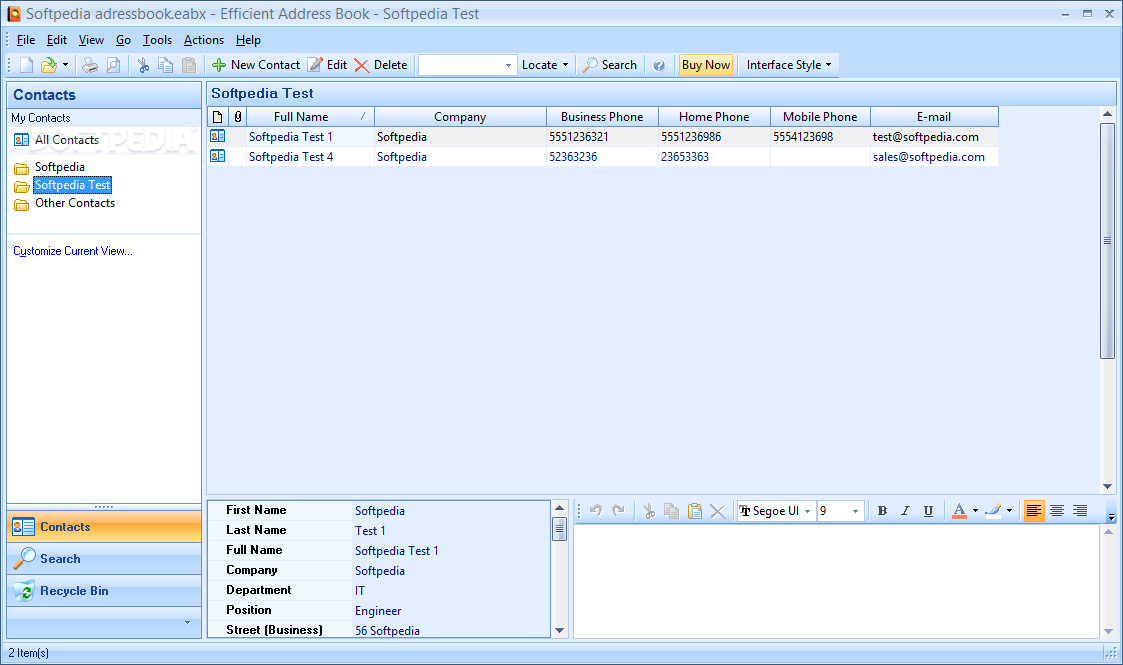This screenshot has width=1123, height=665.
Task: Click the New file icon in toolbar
Action: pyautogui.click(x=26, y=65)
